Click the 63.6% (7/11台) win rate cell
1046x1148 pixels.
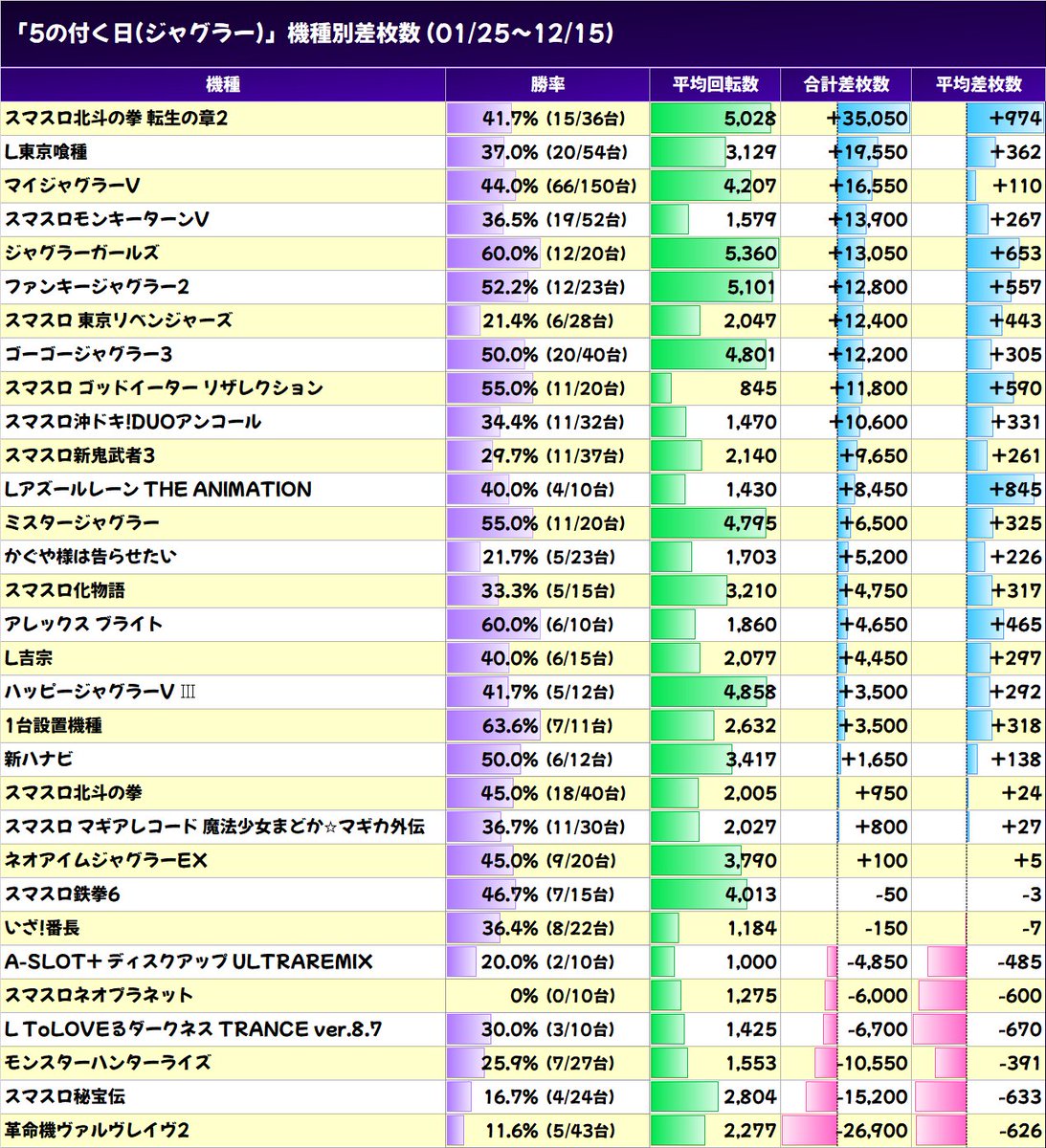pyautogui.click(x=547, y=725)
